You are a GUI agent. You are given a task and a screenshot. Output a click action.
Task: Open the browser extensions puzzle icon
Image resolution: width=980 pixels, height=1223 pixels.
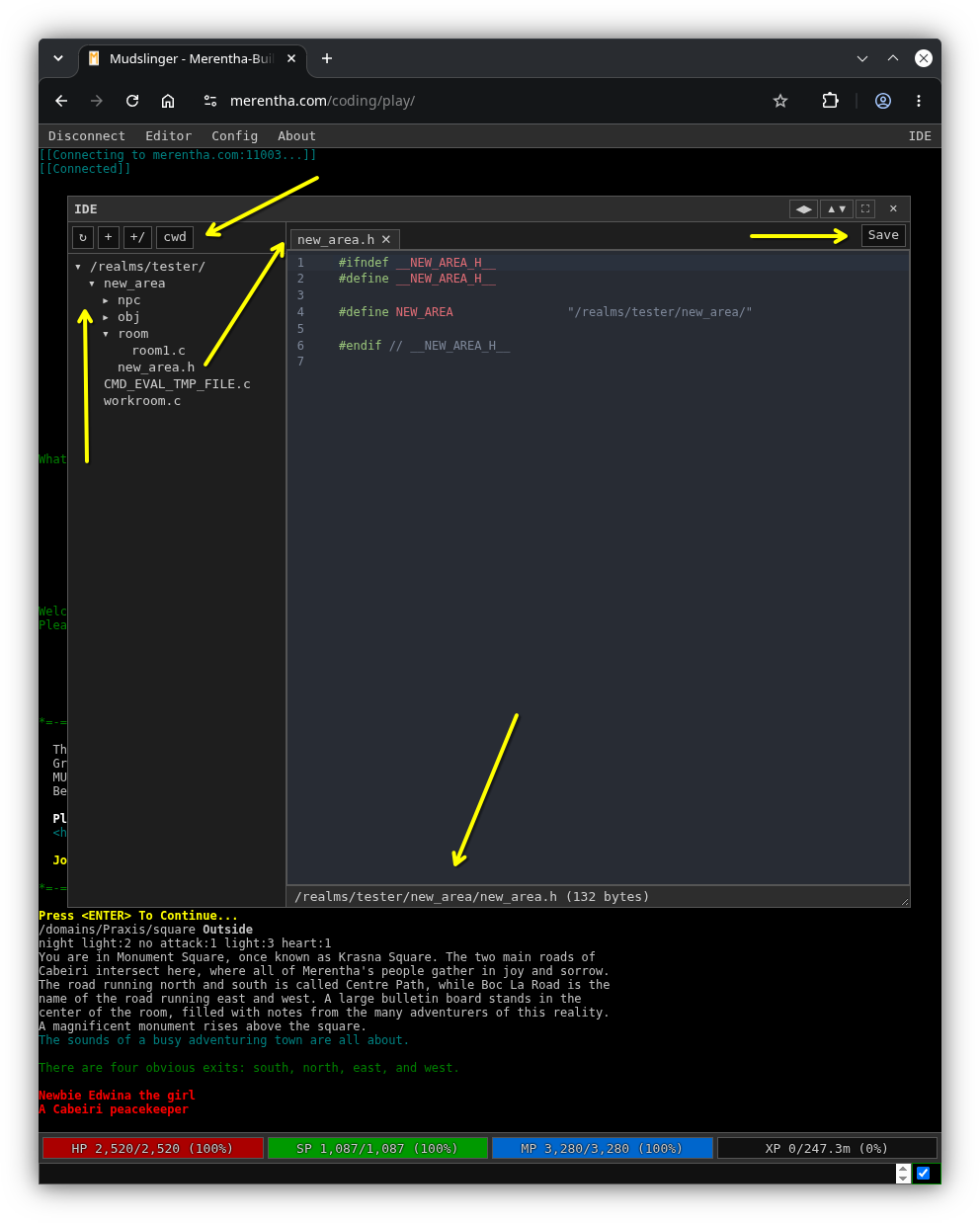point(831,101)
